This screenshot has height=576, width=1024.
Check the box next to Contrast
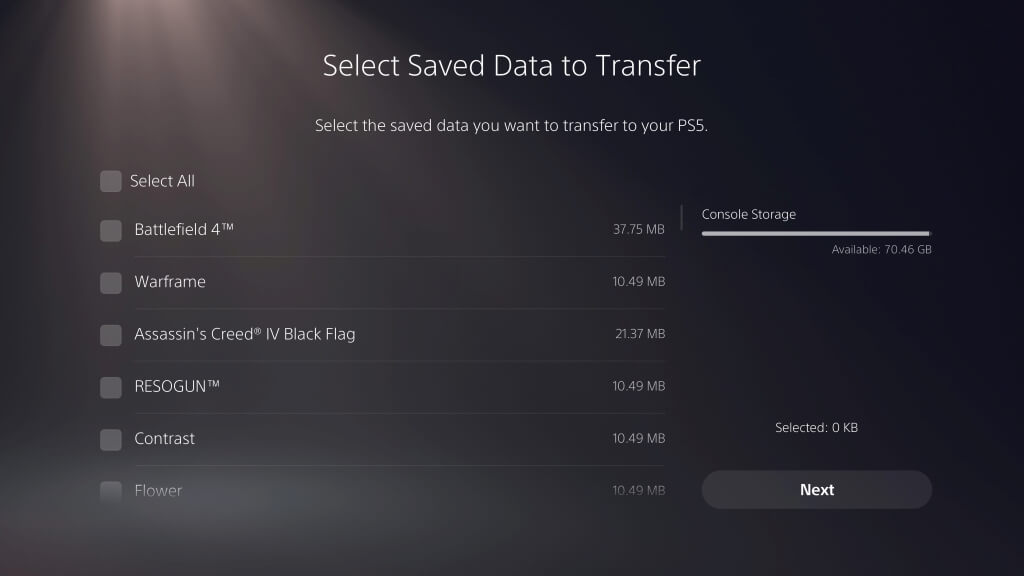pos(111,439)
